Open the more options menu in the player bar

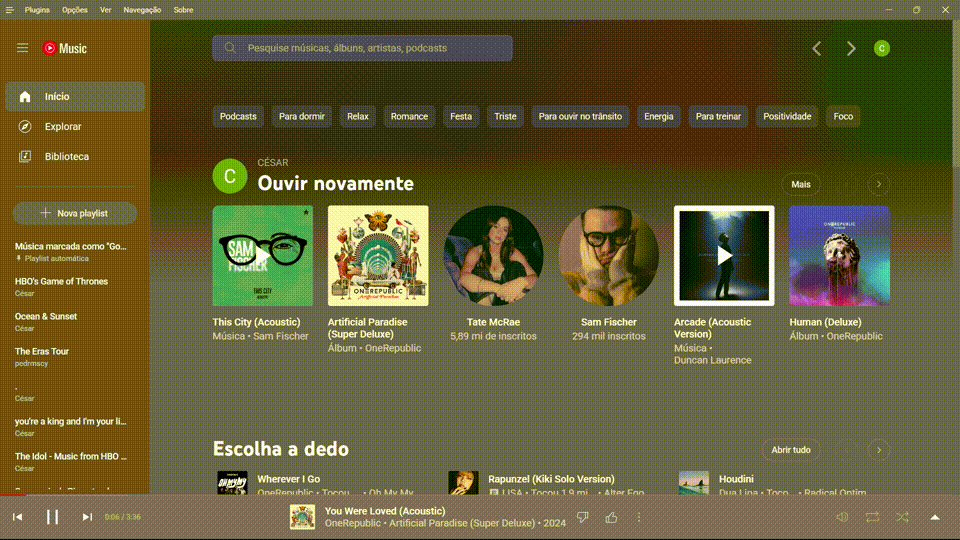click(x=639, y=517)
